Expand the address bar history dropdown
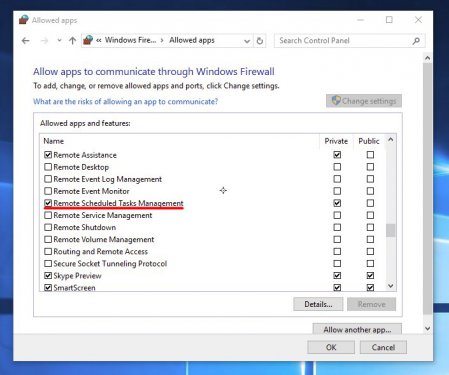This screenshot has height=375, width=449. pyautogui.click(x=247, y=41)
